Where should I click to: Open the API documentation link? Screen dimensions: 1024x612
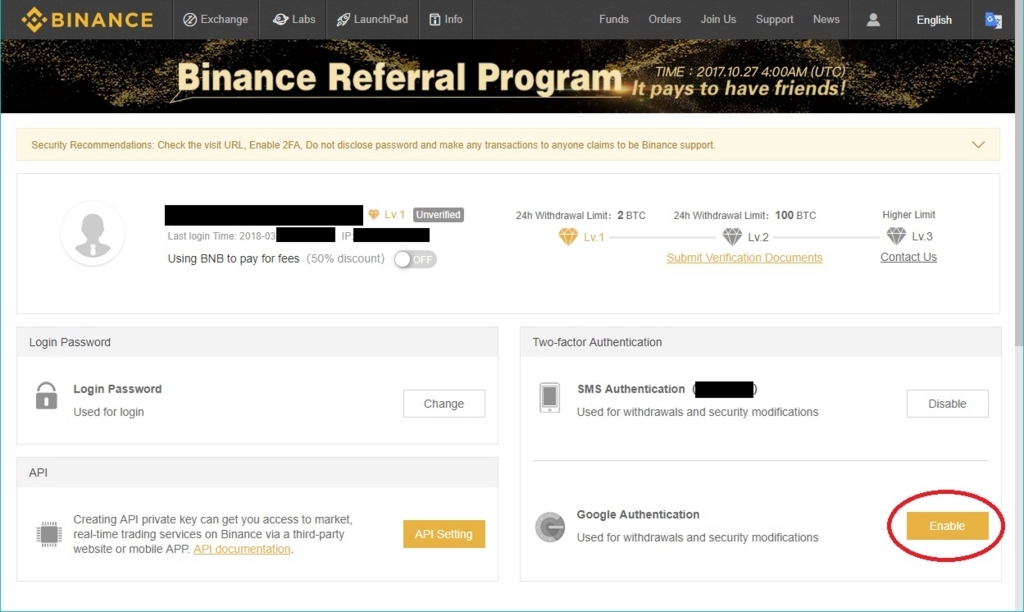[242, 549]
